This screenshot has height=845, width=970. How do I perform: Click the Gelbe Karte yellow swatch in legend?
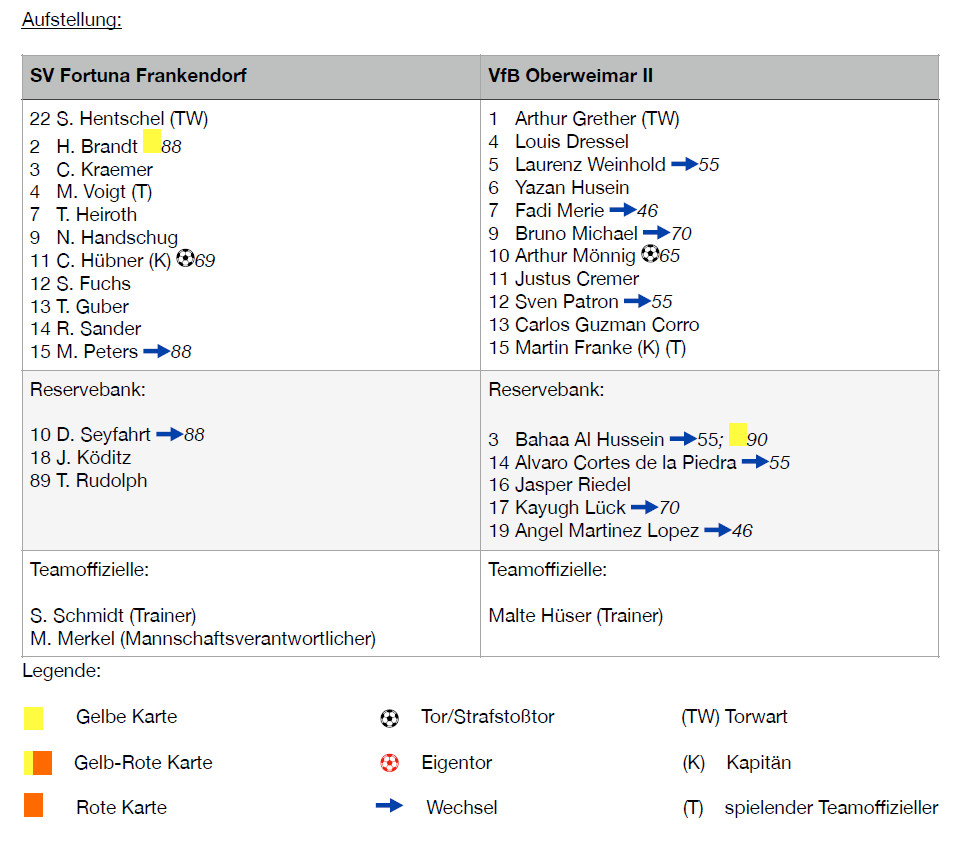point(34,717)
